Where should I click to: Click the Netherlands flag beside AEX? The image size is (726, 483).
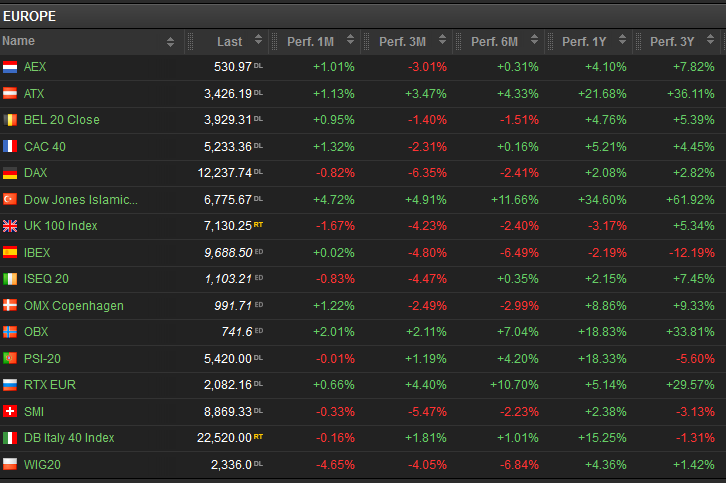click(x=10, y=67)
